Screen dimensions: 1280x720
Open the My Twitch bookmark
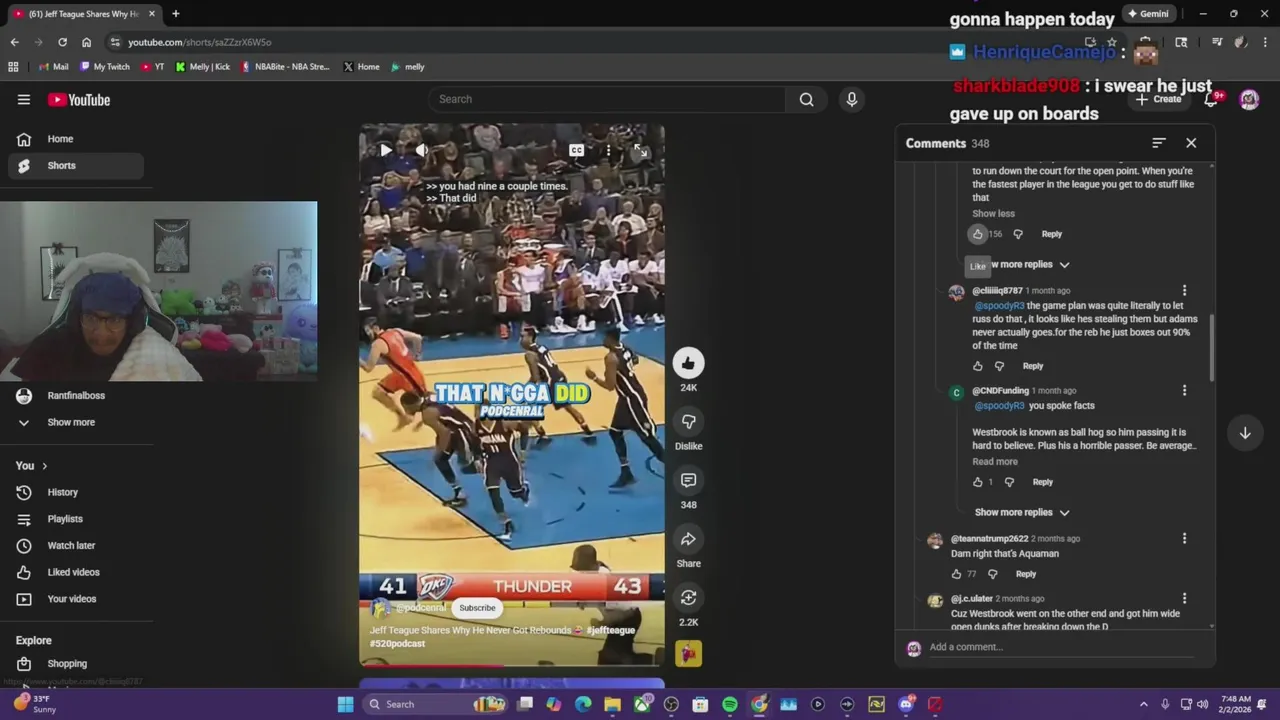pos(105,67)
